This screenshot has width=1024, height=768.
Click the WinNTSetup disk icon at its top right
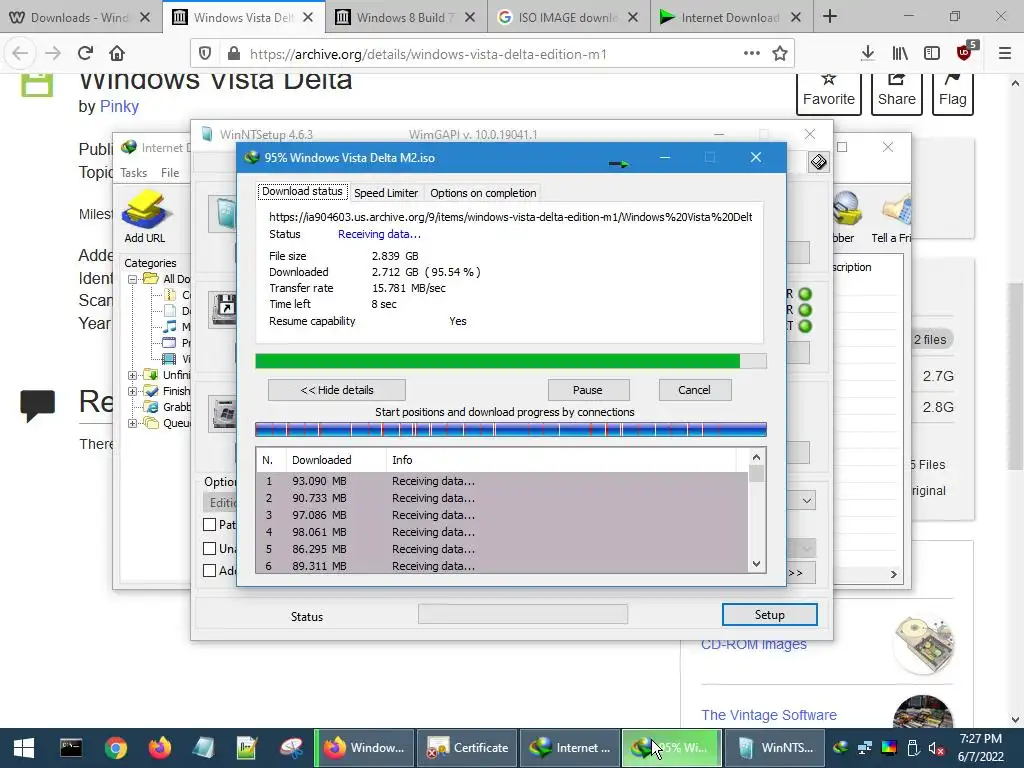818,161
